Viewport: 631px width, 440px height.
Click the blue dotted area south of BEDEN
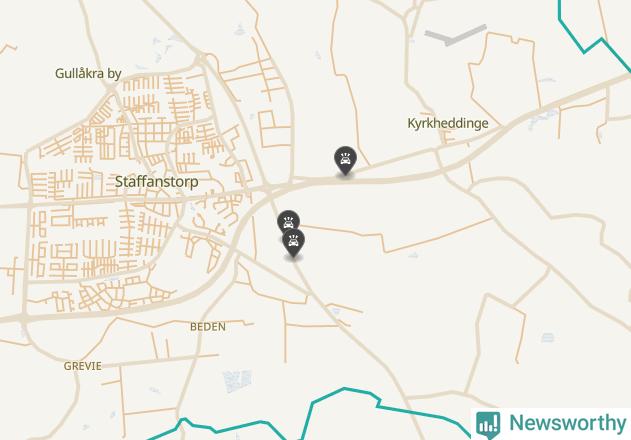point(237,381)
